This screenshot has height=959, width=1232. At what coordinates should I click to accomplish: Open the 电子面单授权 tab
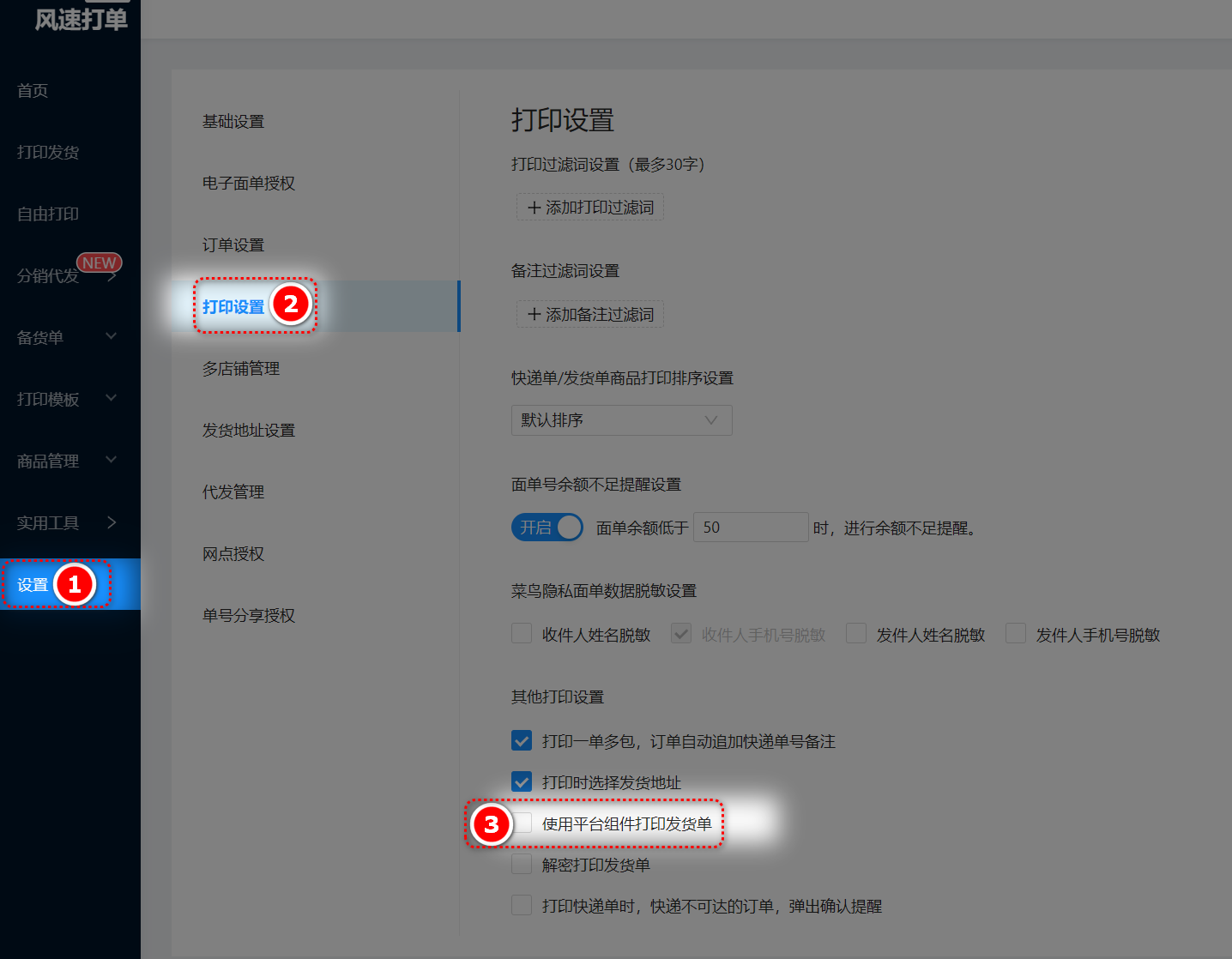pos(249,184)
